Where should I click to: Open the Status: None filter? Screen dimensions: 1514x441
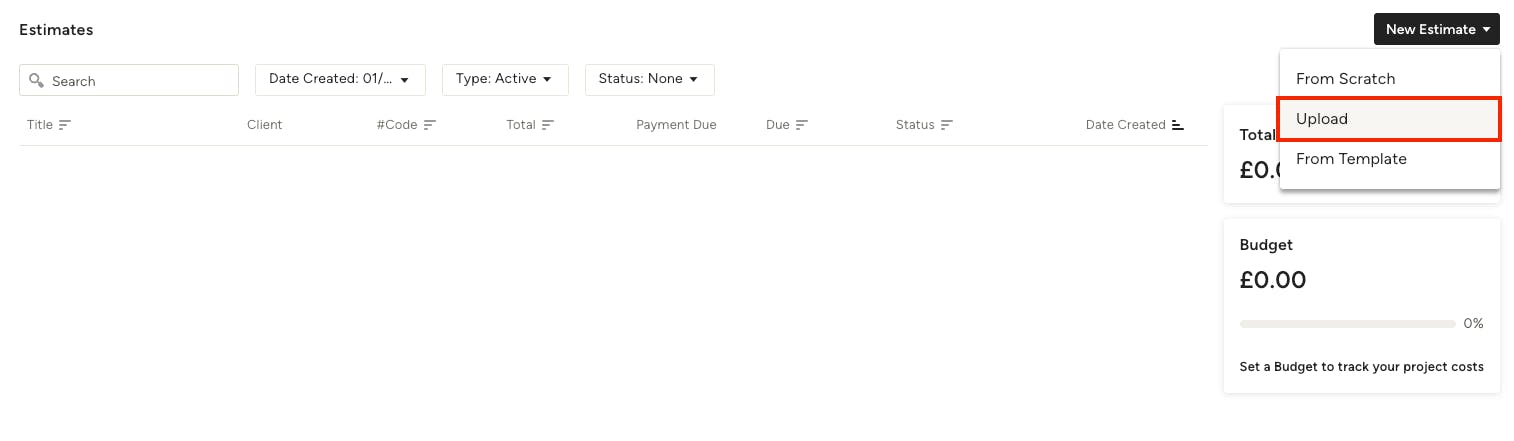click(x=649, y=79)
